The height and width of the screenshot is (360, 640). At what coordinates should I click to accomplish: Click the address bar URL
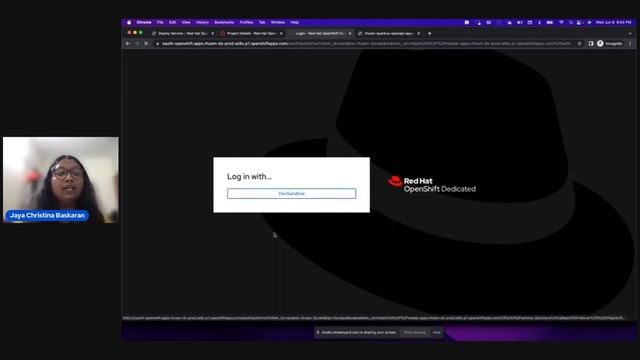367,44
